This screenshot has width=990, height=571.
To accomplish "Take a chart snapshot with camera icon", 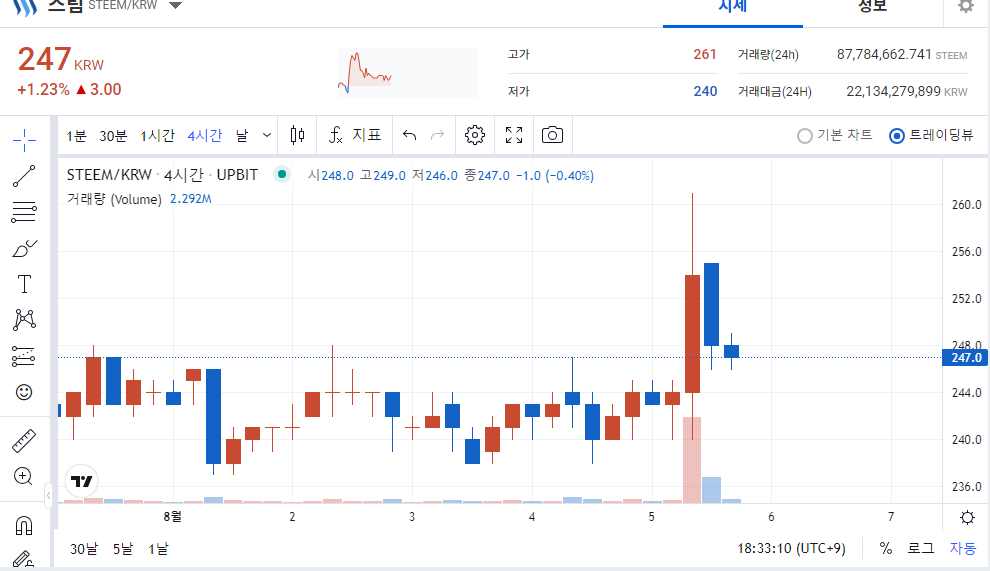I will (552, 135).
